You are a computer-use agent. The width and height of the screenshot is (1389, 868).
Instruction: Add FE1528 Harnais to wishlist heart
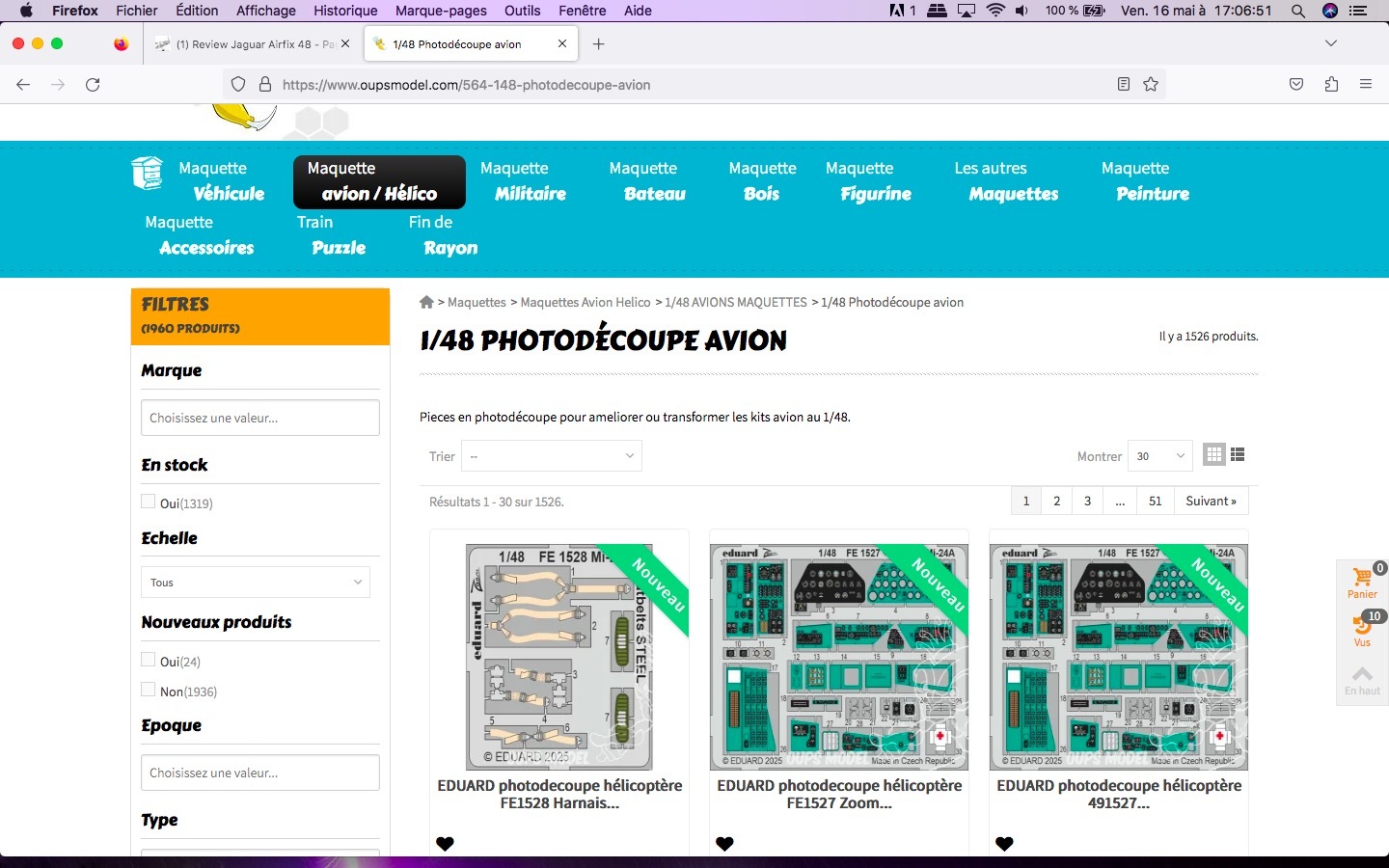[445, 843]
